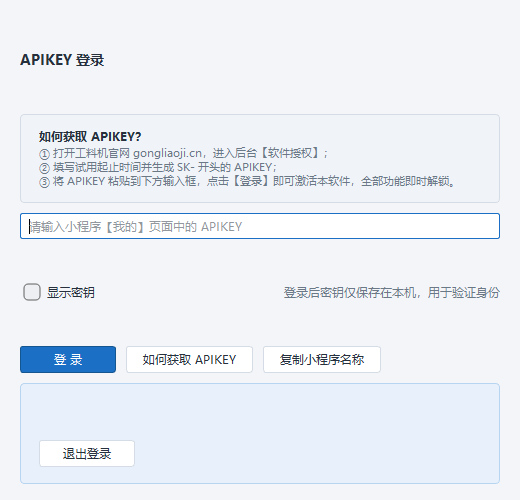Click the 如何获取 APIKEY? heading
Image resolution: width=520 pixels, height=500 pixels.
pyautogui.click(x=90, y=136)
